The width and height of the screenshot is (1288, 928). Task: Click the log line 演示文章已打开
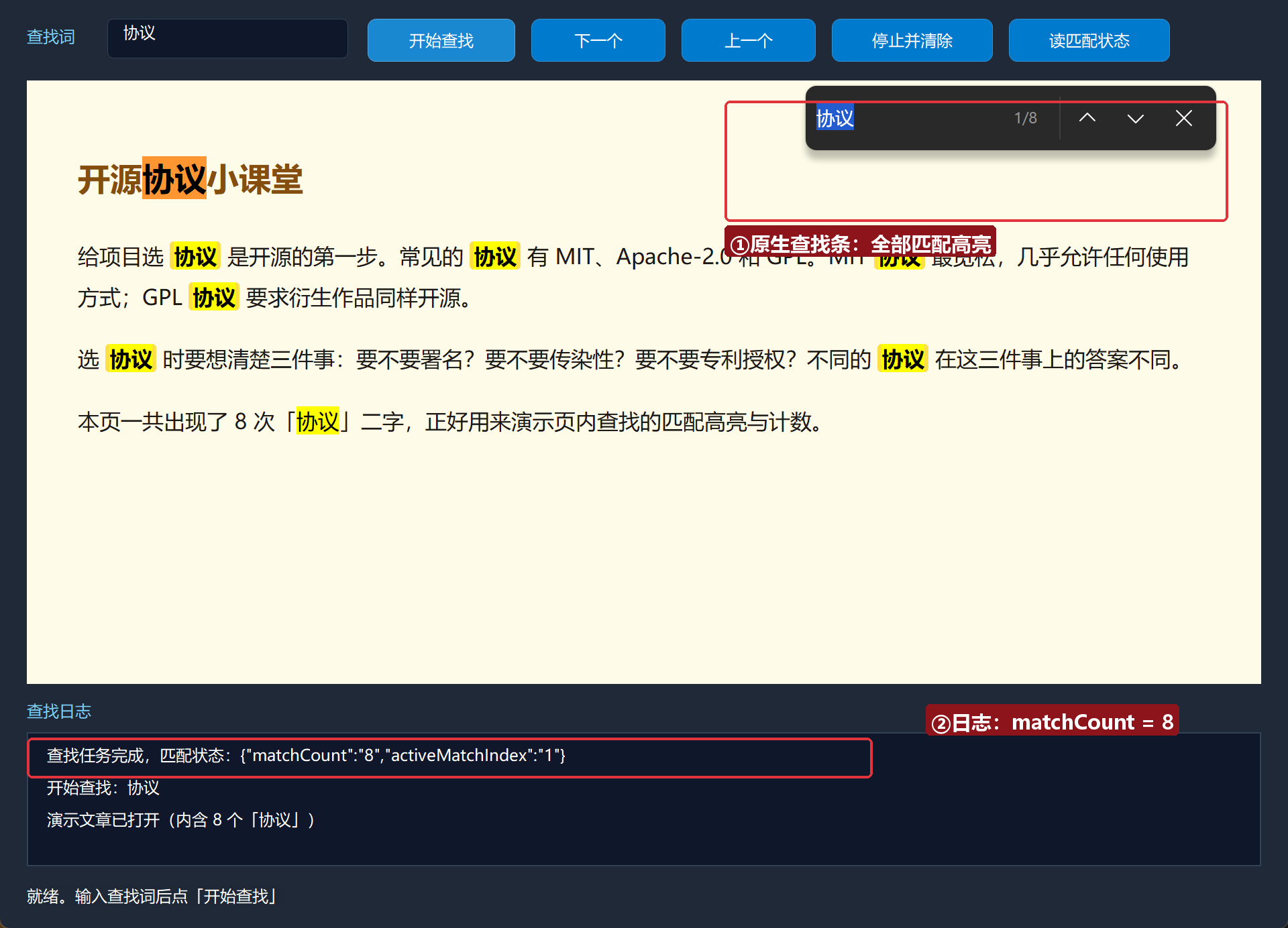tap(181, 819)
